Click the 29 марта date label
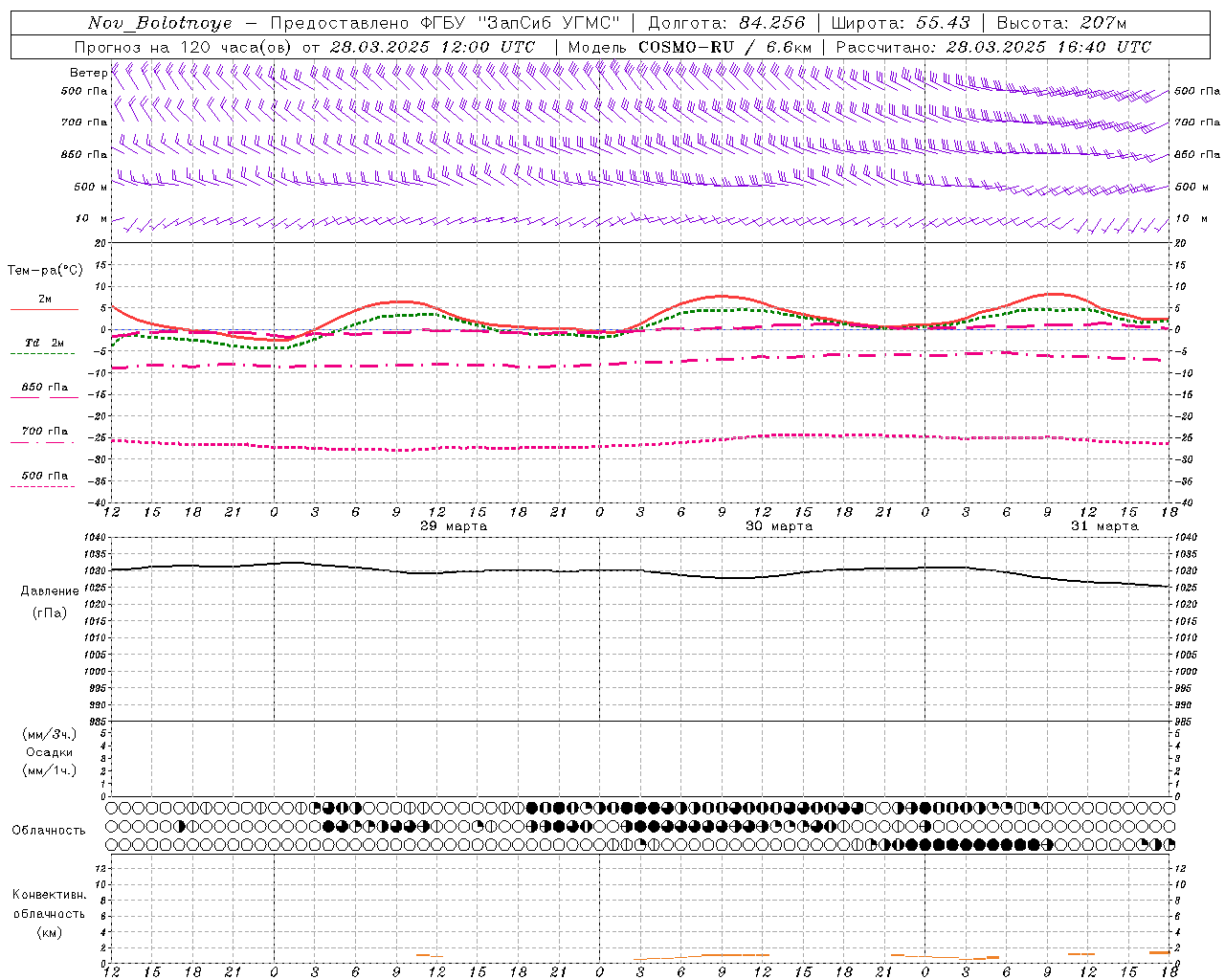 (x=454, y=526)
